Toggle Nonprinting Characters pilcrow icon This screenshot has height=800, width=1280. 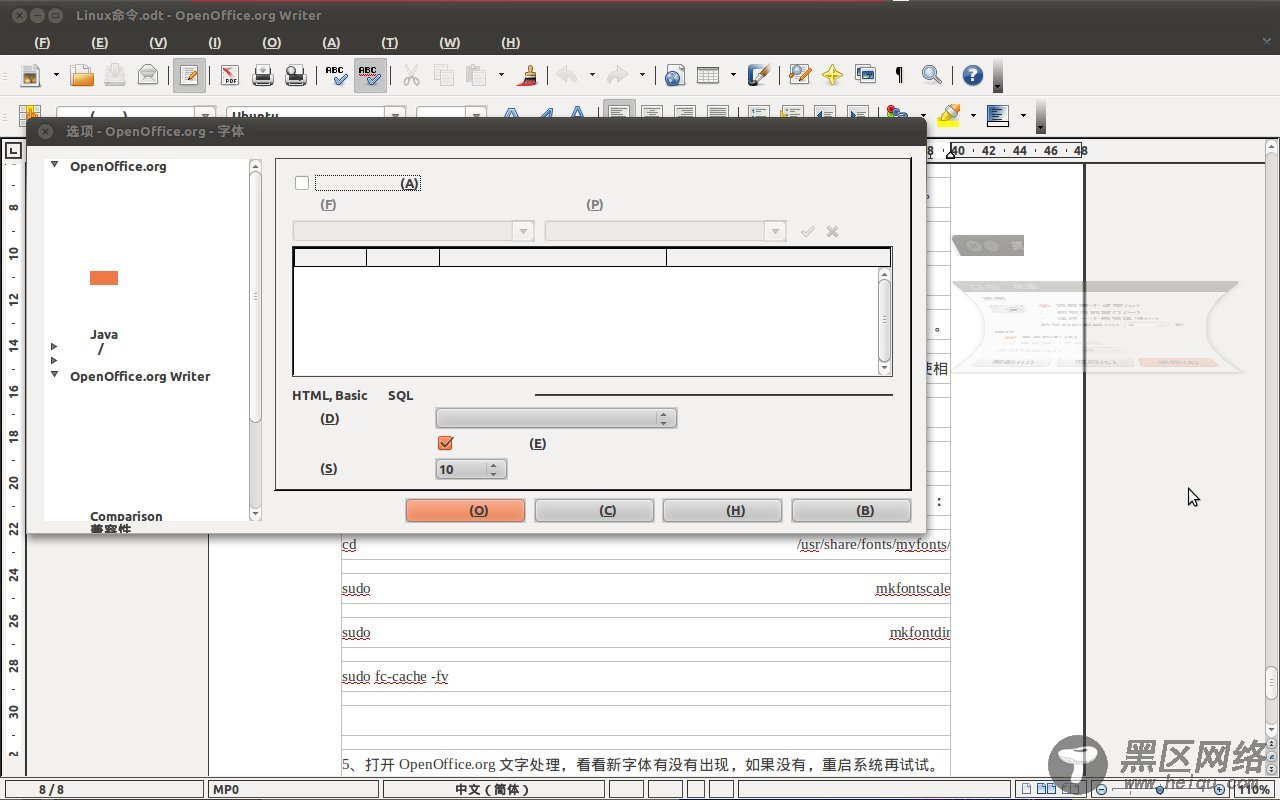tap(898, 75)
